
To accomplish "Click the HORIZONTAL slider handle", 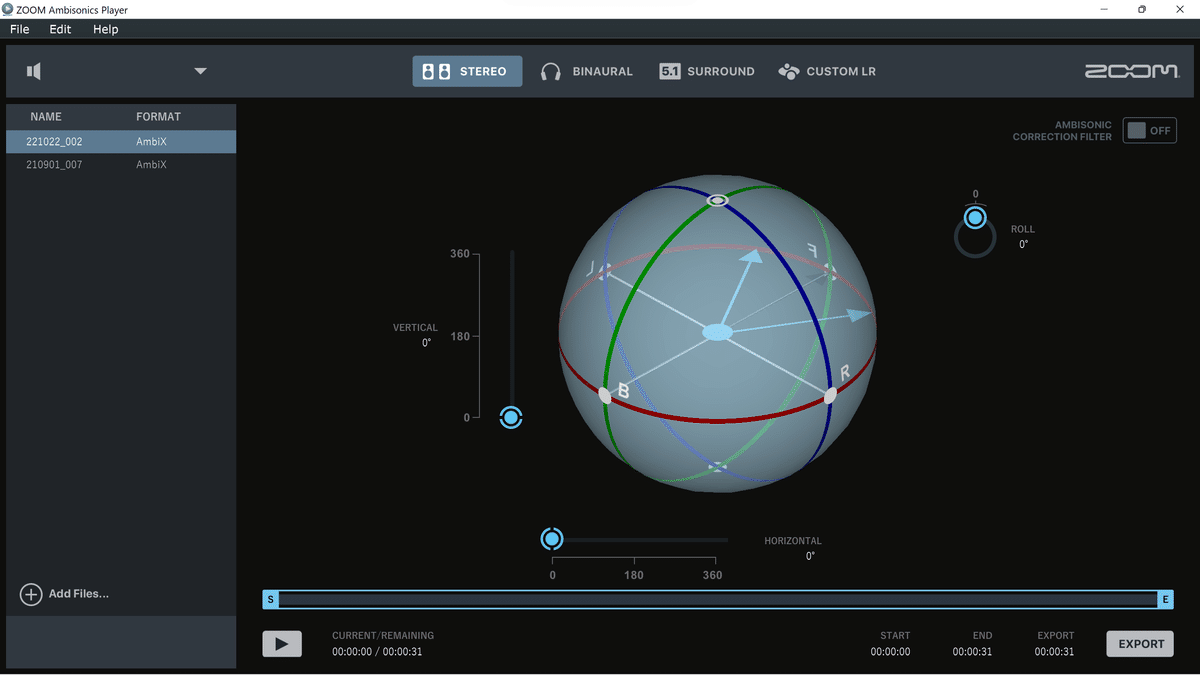I will coord(552,539).
